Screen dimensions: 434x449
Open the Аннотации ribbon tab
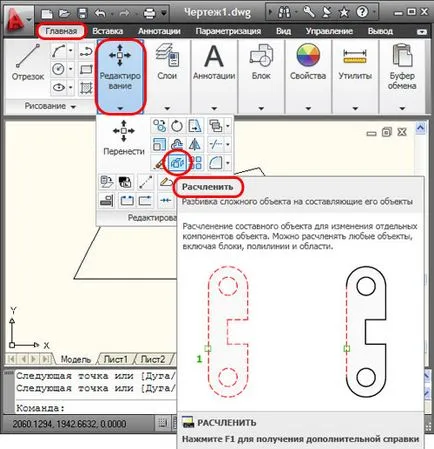pos(159,31)
